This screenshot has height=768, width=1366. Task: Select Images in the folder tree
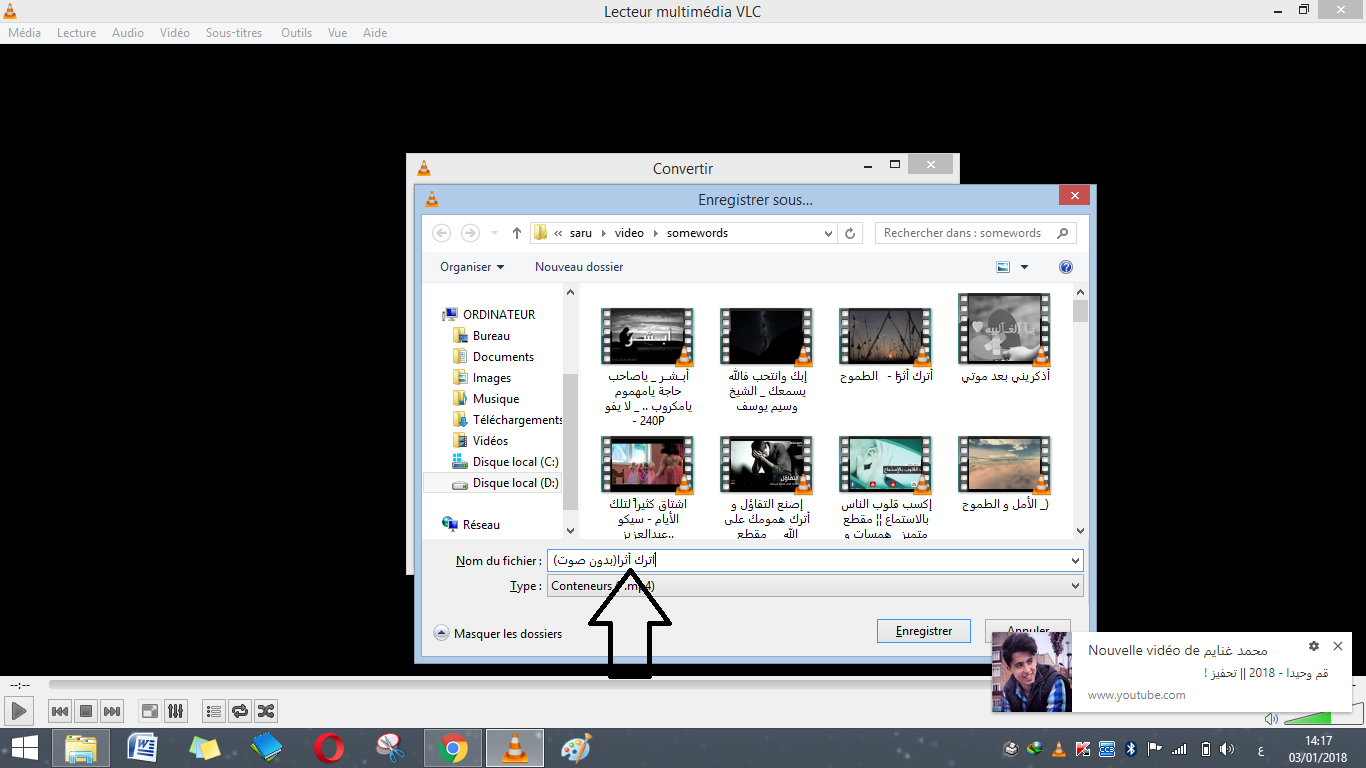tap(492, 378)
